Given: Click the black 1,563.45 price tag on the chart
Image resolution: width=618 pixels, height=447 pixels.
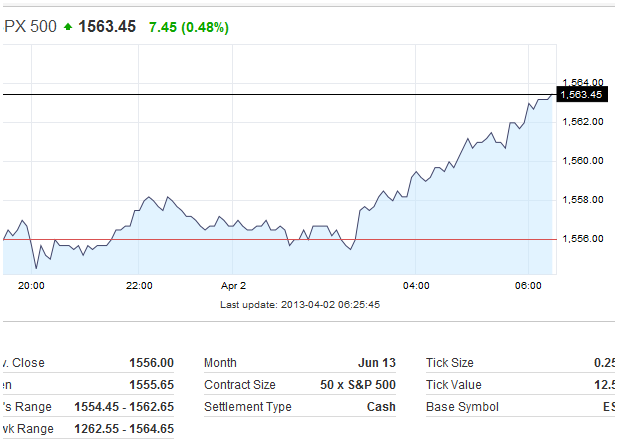Looking at the screenshot, I should click(x=582, y=95).
